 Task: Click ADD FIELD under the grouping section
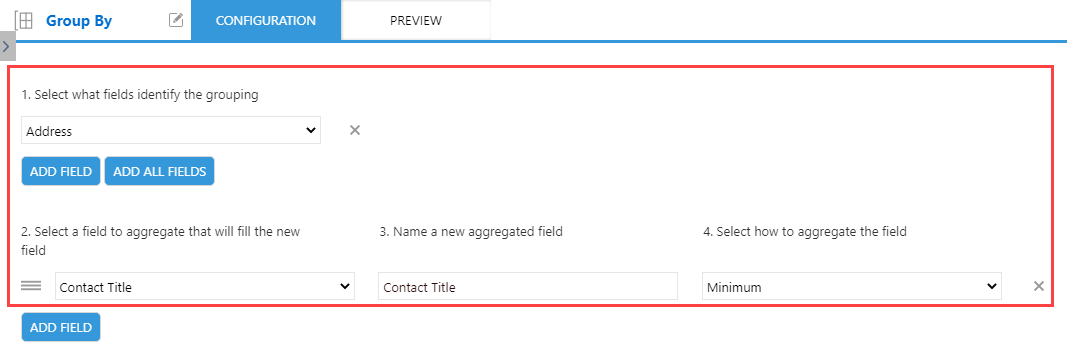(x=61, y=171)
